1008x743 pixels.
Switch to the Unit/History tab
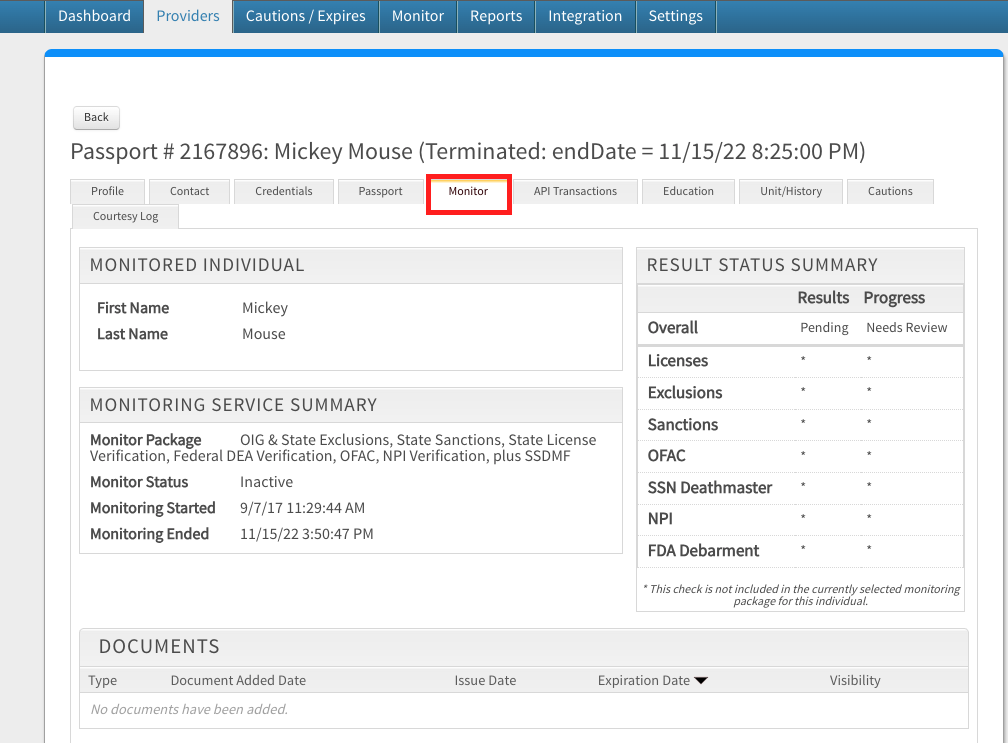pyautogui.click(x=791, y=192)
